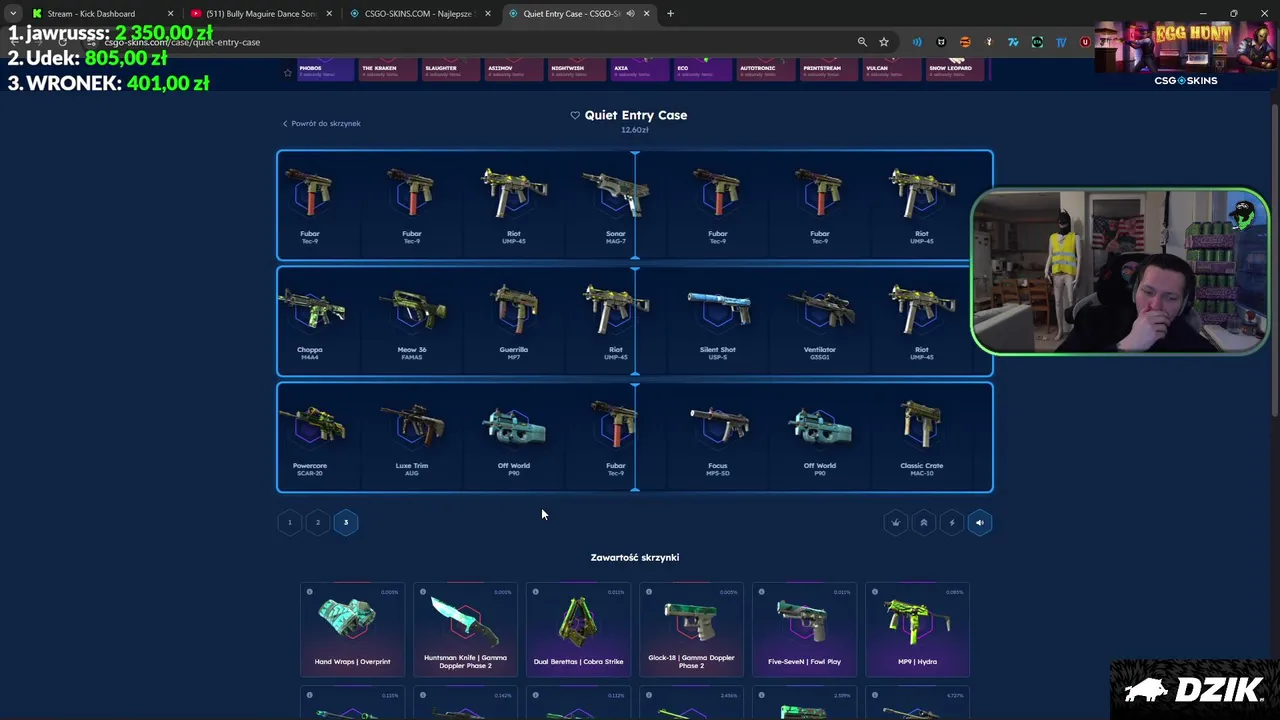Open PHOBOS recent drop card
This screenshot has width=1280, height=720.
point(326,69)
